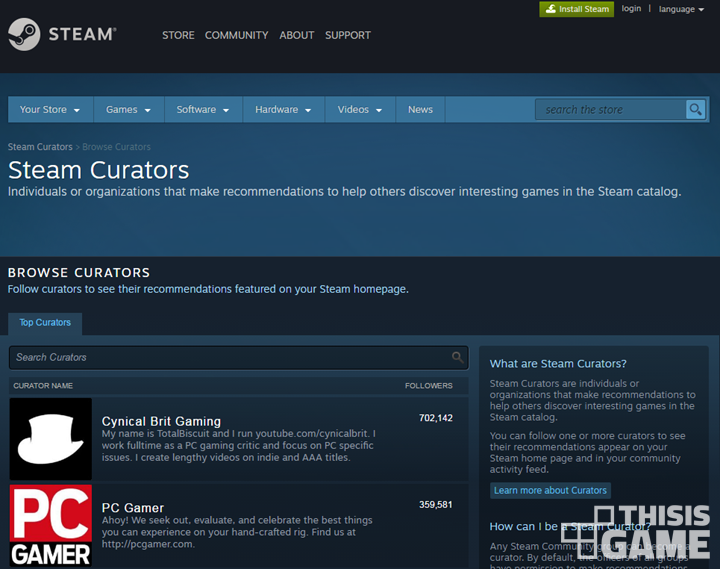
Task: Click Learn more about Curators button
Action: pyautogui.click(x=550, y=490)
